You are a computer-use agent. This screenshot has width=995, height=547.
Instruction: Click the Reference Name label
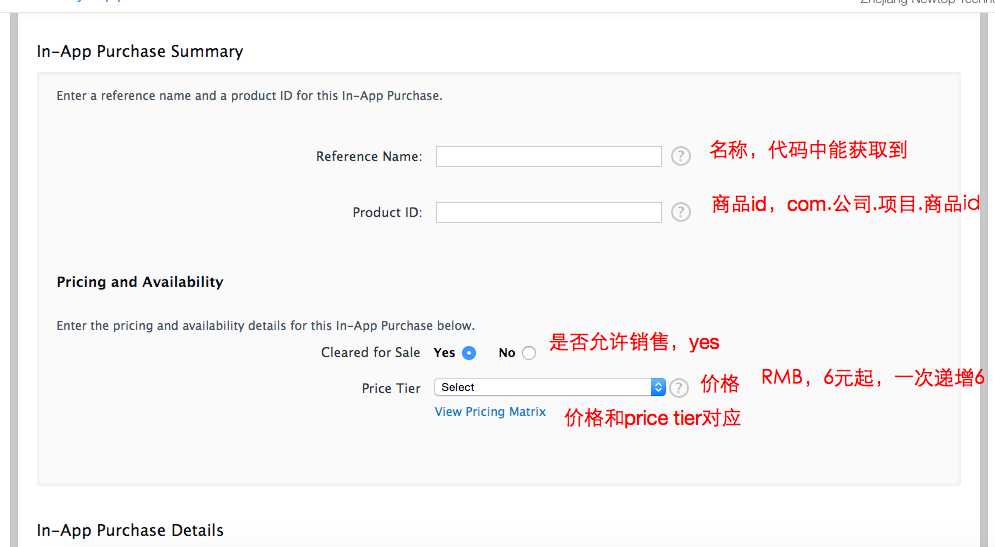pyautogui.click(x=369, y=156)
